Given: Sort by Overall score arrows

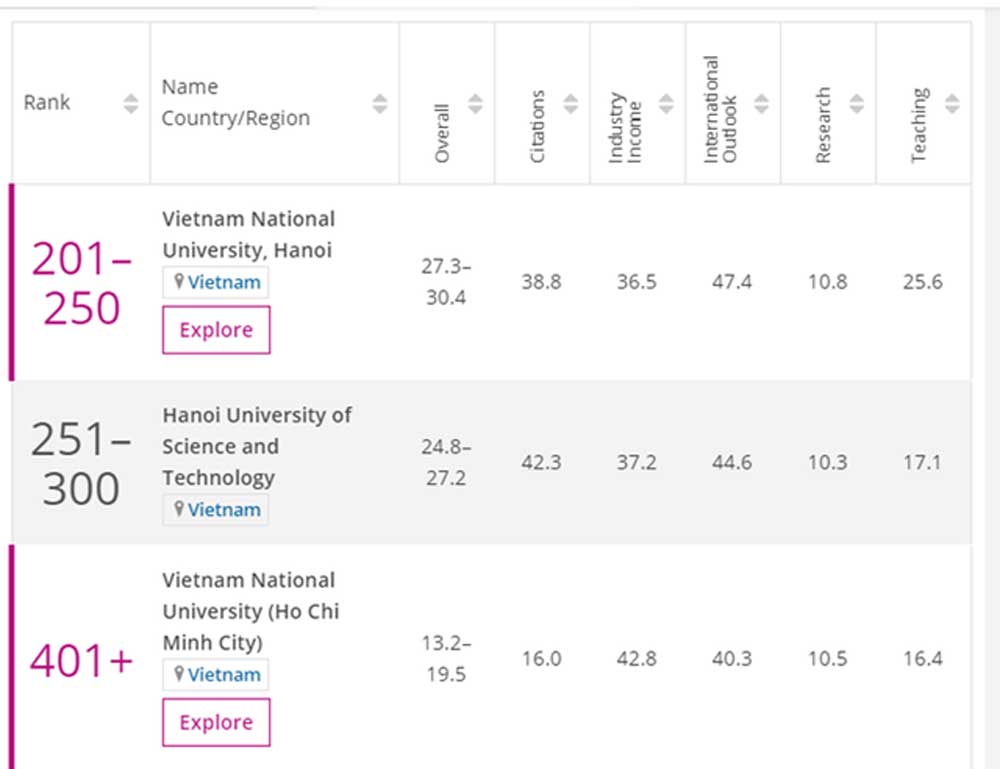Looking at the screenshot, I should click(x=475, y=103).
